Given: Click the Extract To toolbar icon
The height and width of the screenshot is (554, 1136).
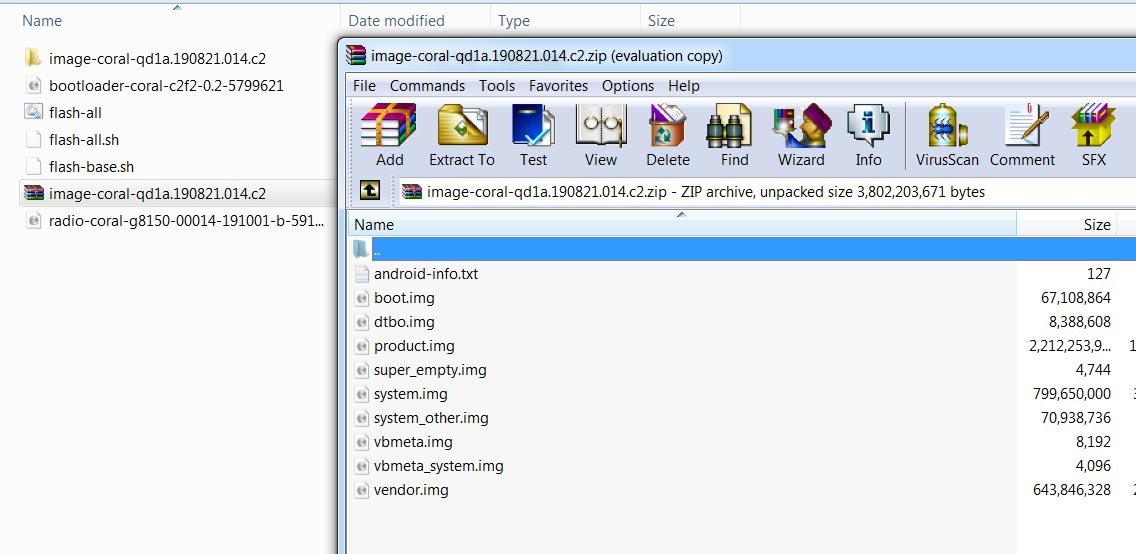Looking at the screenshot, I should pyautogui.click(x=461, y=134).
